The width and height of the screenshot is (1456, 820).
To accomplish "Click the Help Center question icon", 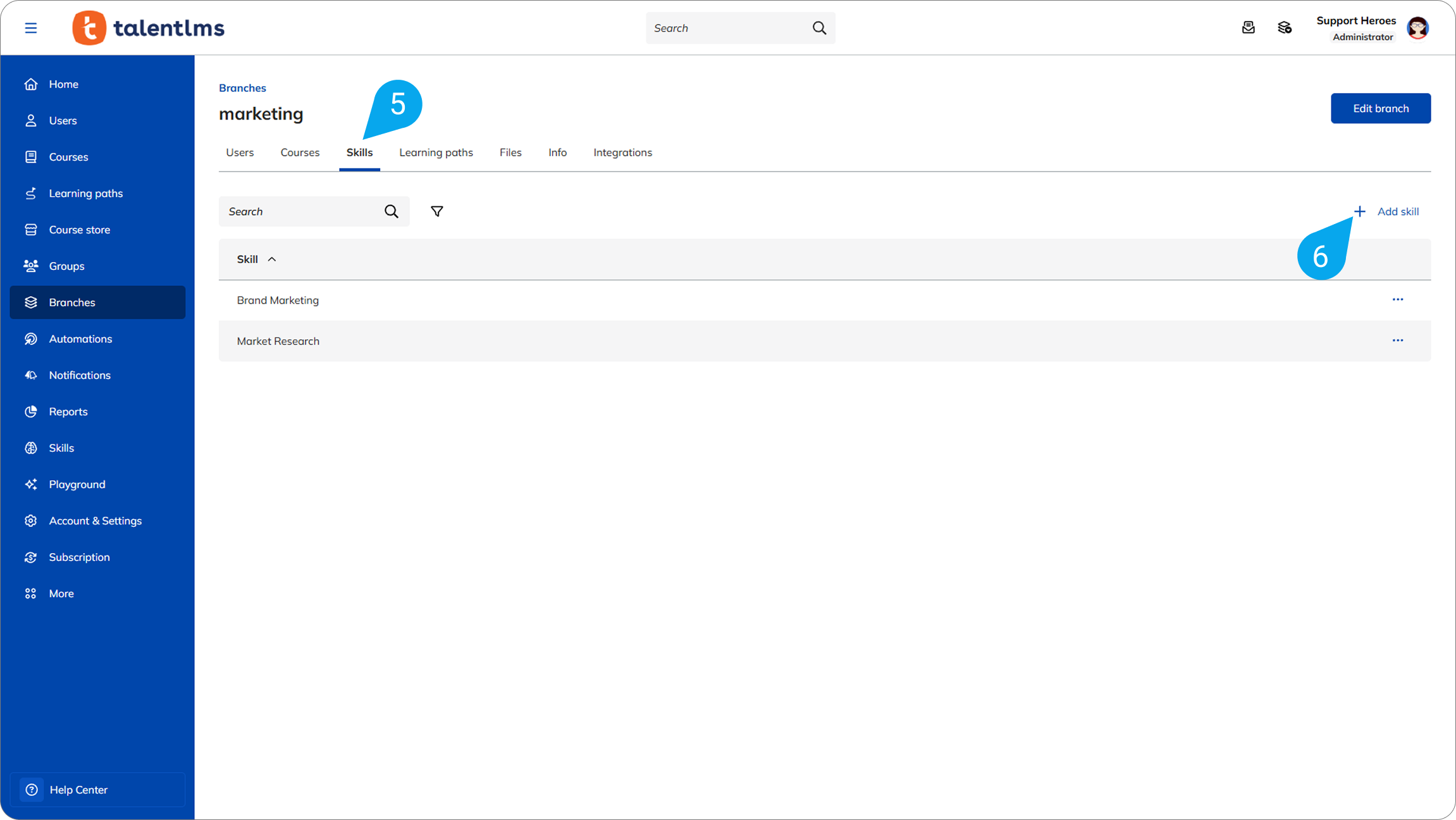I will 32,790.
